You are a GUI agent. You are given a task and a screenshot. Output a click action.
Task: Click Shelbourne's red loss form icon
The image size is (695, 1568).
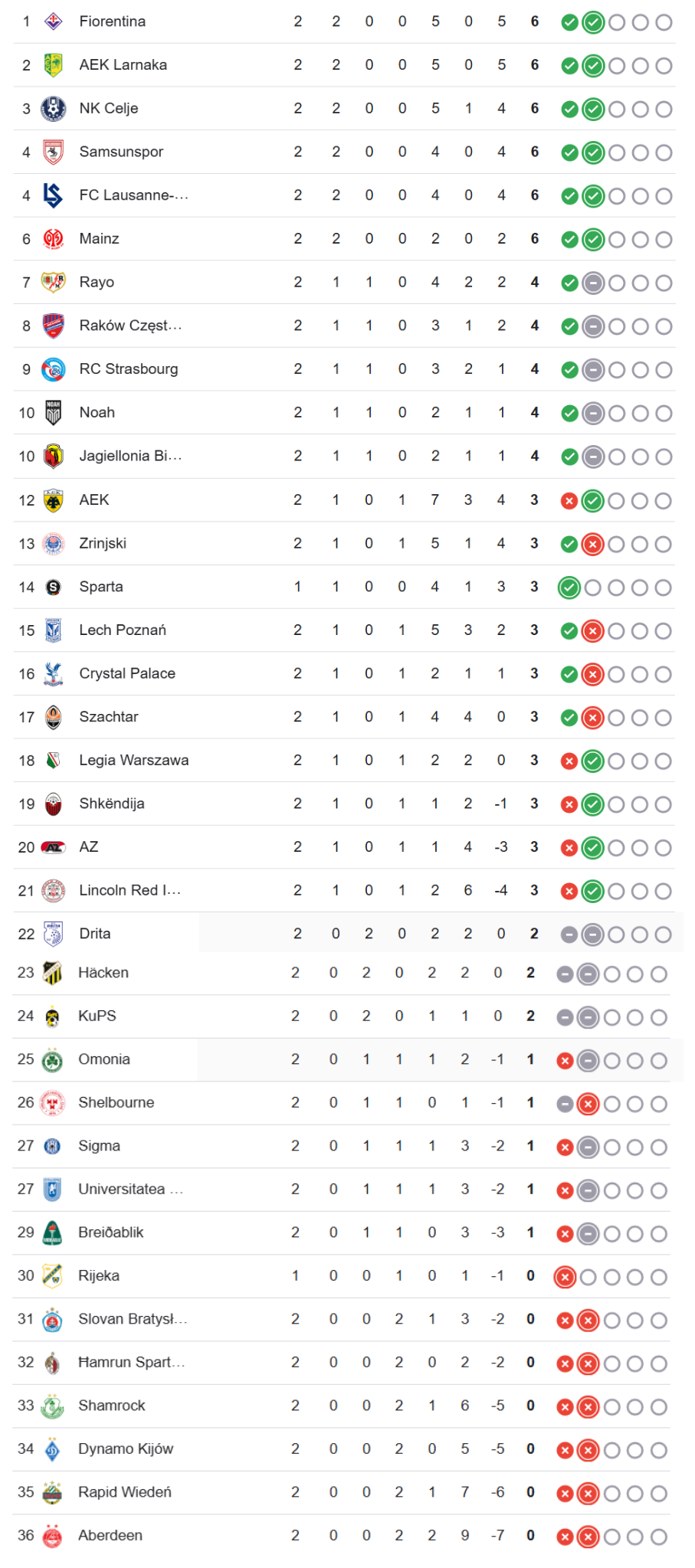coord(588,1104)
